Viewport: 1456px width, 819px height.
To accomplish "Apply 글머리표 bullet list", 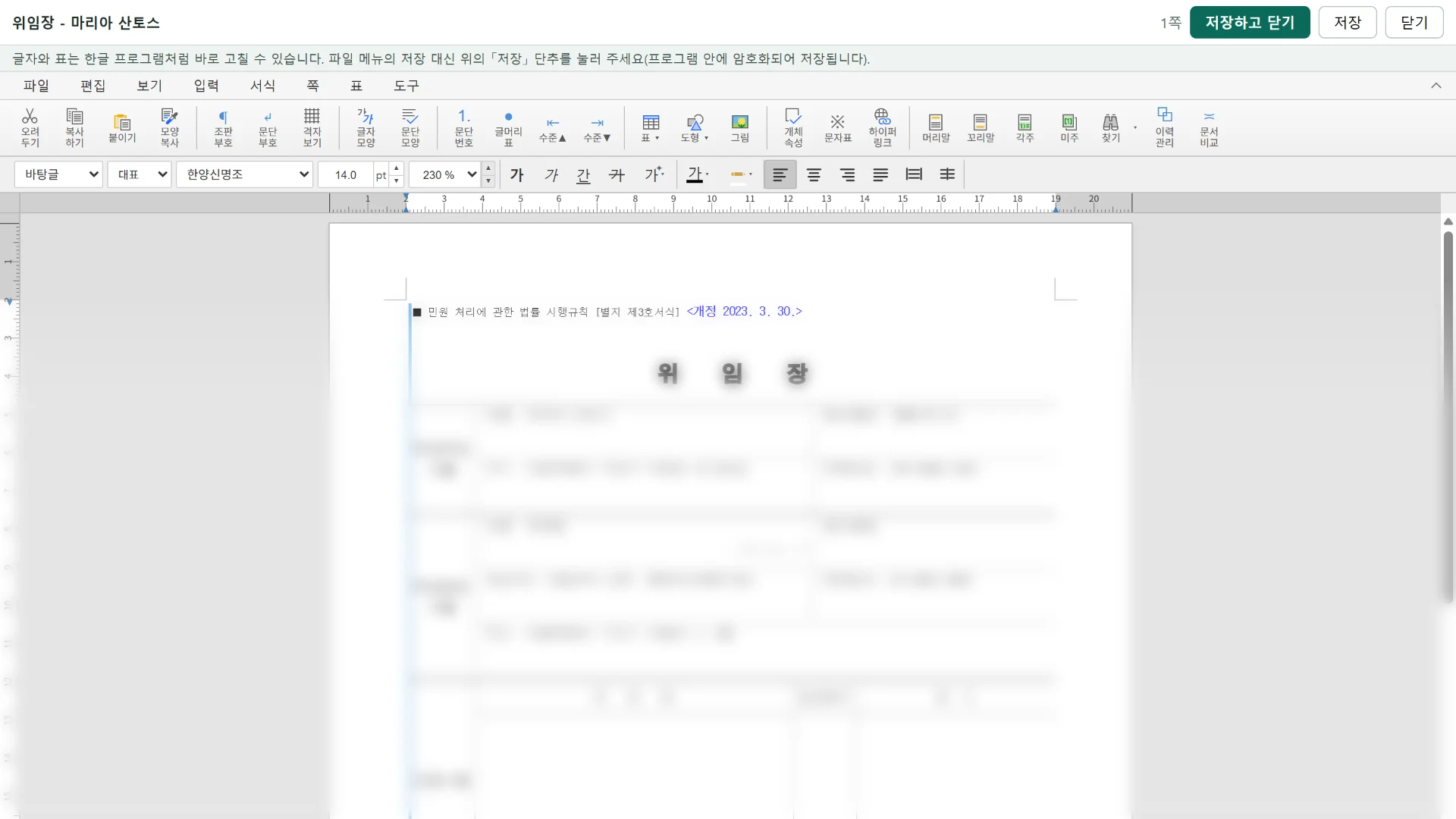I will point(509,127).
